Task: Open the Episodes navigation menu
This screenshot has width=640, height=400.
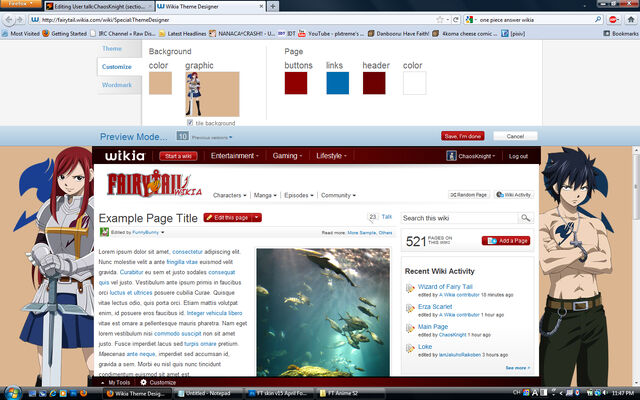Action: click(298, 196)
